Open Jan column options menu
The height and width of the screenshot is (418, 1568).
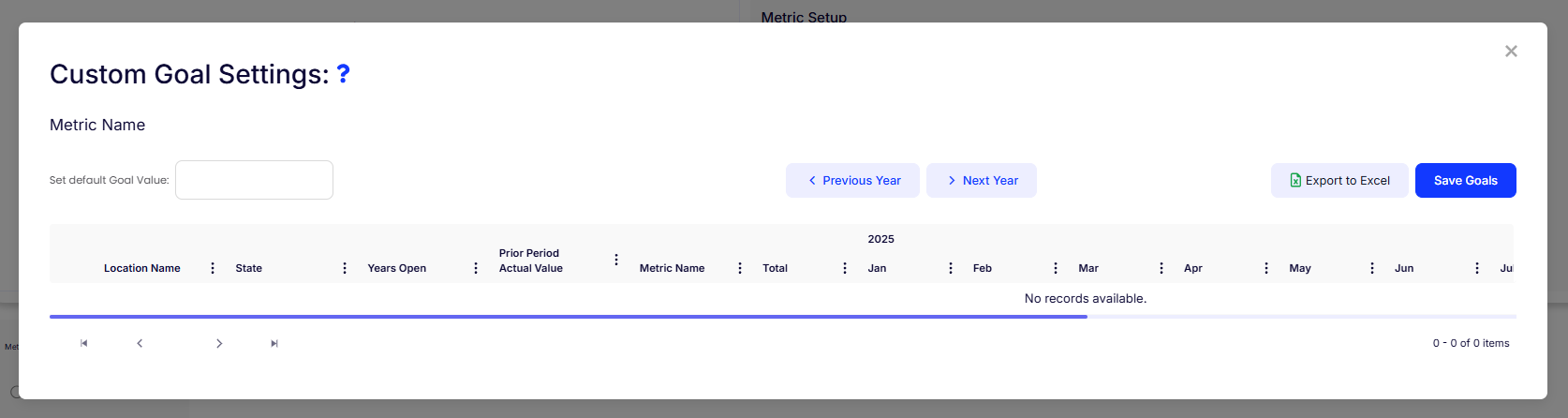coord(951,268)
